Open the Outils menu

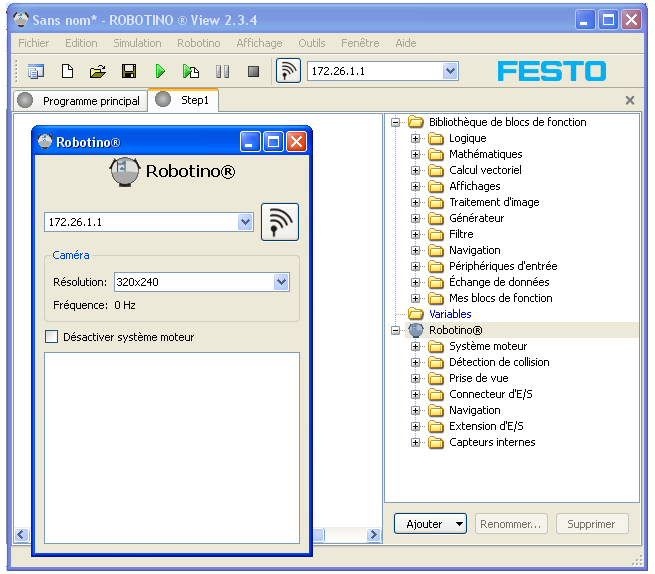[x=312, y=43]
